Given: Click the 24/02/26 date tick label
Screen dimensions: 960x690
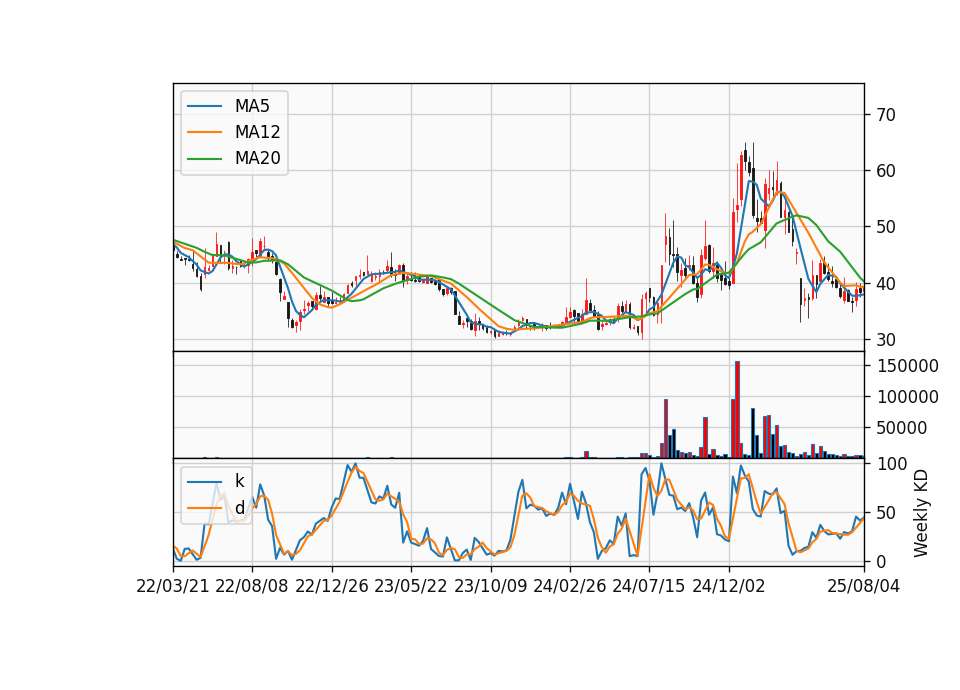Looking at the screenshot, I should click(x=570, y=586).
